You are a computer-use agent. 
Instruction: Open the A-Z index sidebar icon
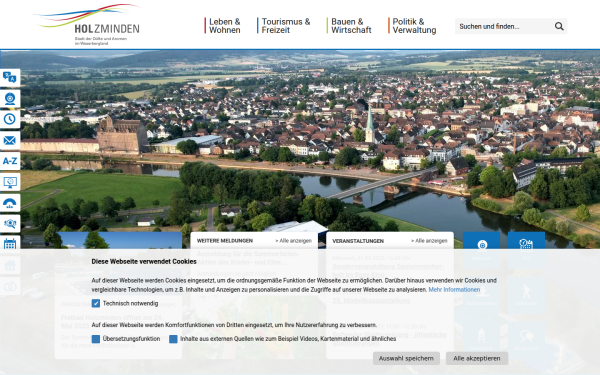10,161
